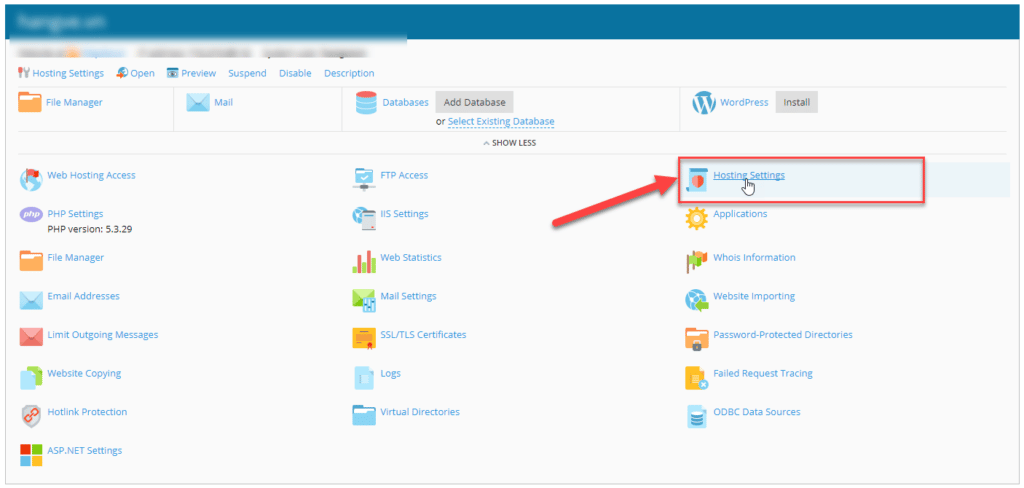
Task: Open the Mail section link
Action: (223, 102)
